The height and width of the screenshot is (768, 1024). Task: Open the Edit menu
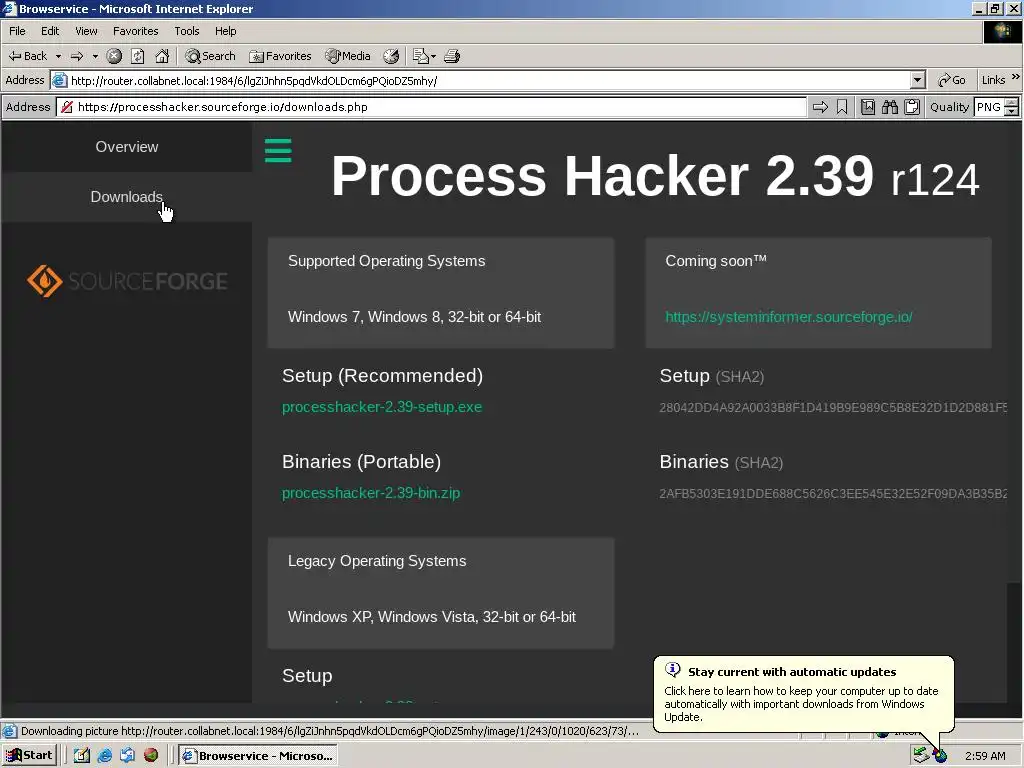[x=50, y=31]
